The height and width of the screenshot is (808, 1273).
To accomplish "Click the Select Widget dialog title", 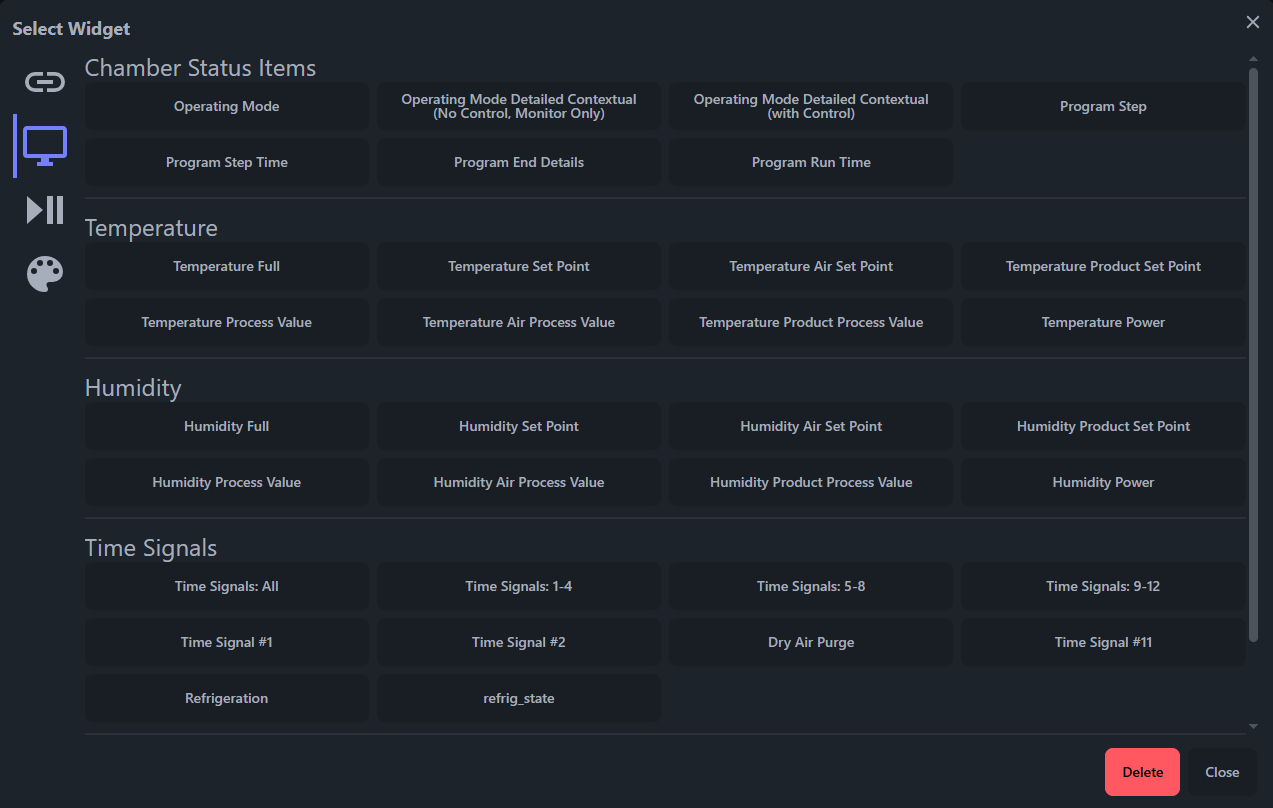I will click(71, 29).
